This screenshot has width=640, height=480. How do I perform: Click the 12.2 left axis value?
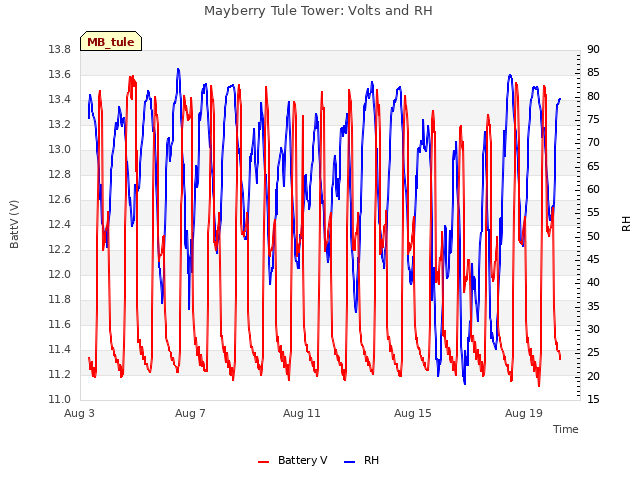click(x=60, y=249)
